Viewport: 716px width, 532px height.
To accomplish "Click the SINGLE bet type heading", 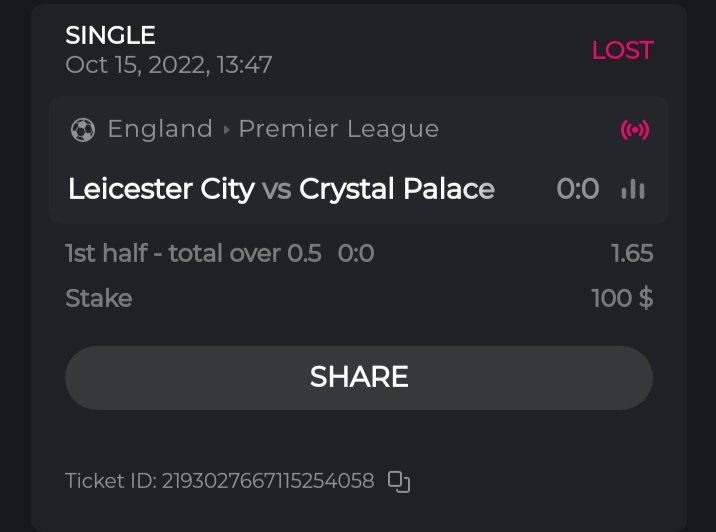I will tap(110, 36).
